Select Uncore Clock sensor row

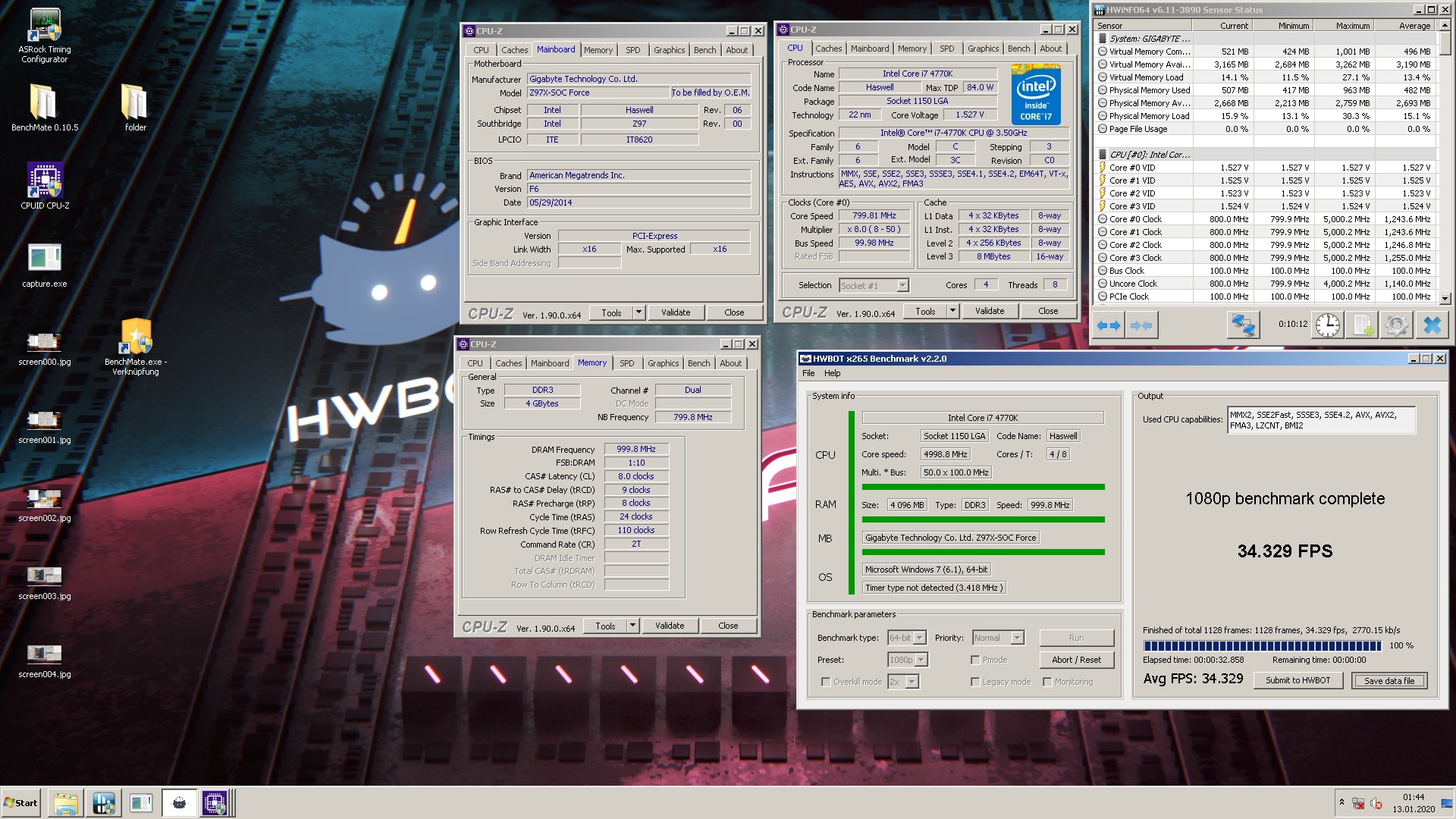click(1265, 284)
